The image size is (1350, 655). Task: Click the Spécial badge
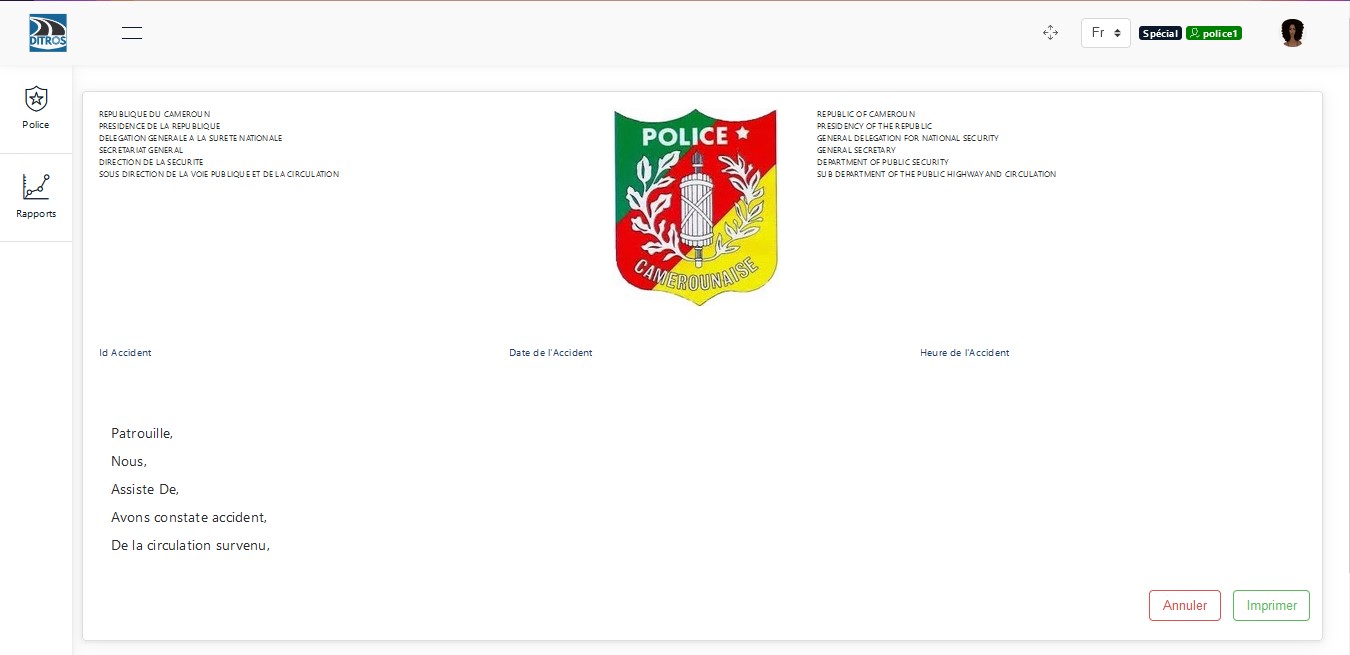coord(1160,33)
